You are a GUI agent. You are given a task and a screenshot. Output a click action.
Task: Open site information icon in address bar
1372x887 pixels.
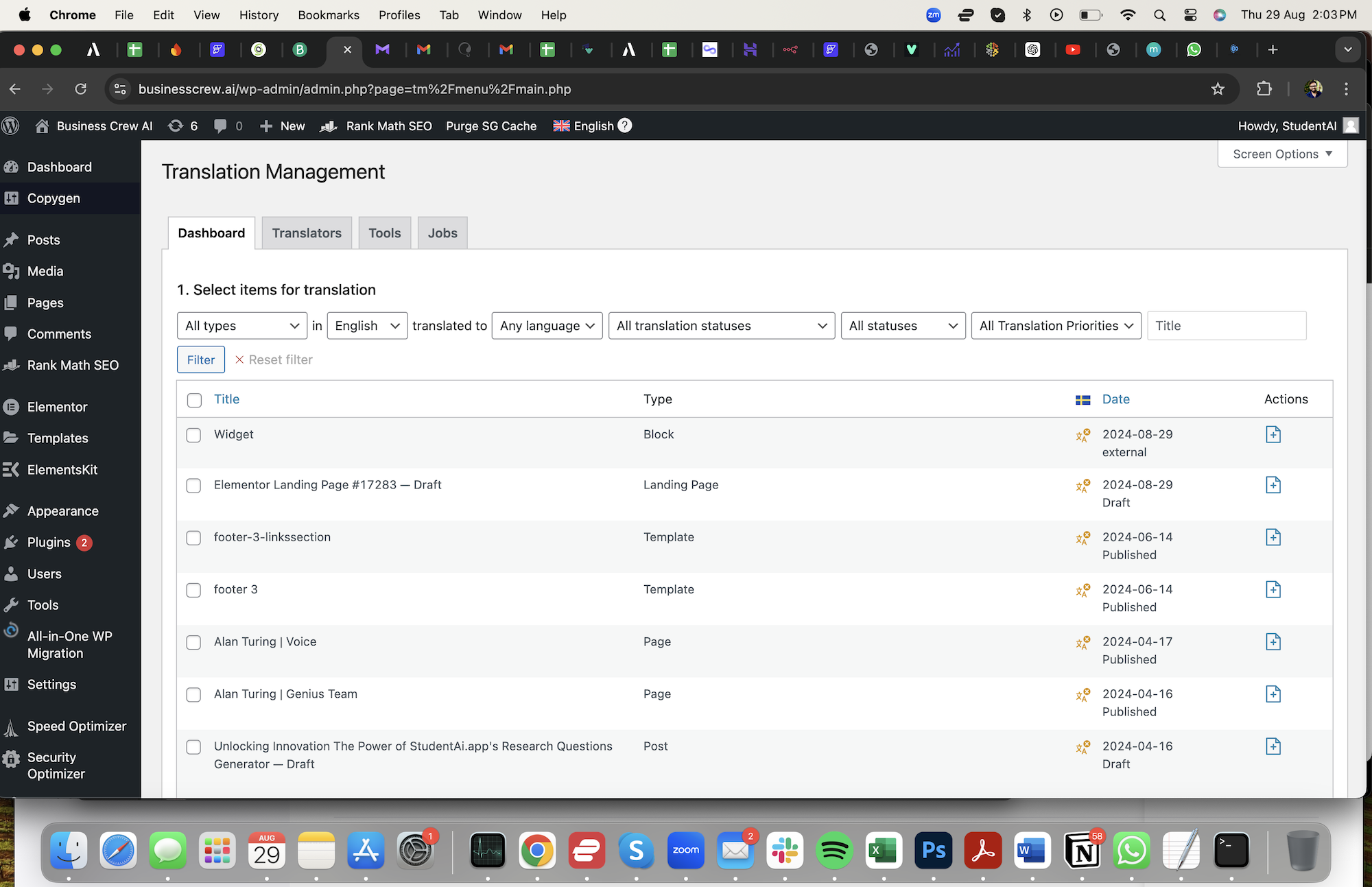pos(120,89)
